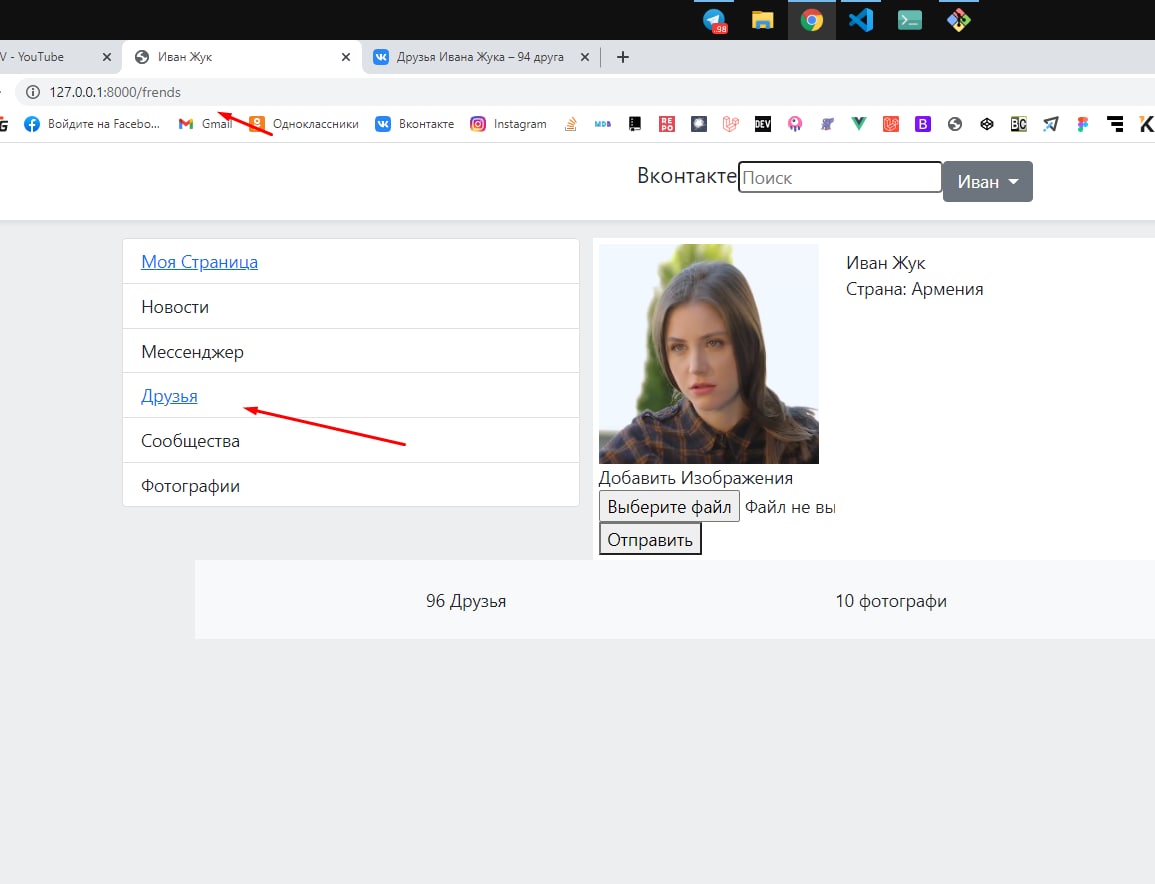Open the PHP elephant bookmark icon
The width and height of the screenshot is (1155, 884).
(827, 124)
